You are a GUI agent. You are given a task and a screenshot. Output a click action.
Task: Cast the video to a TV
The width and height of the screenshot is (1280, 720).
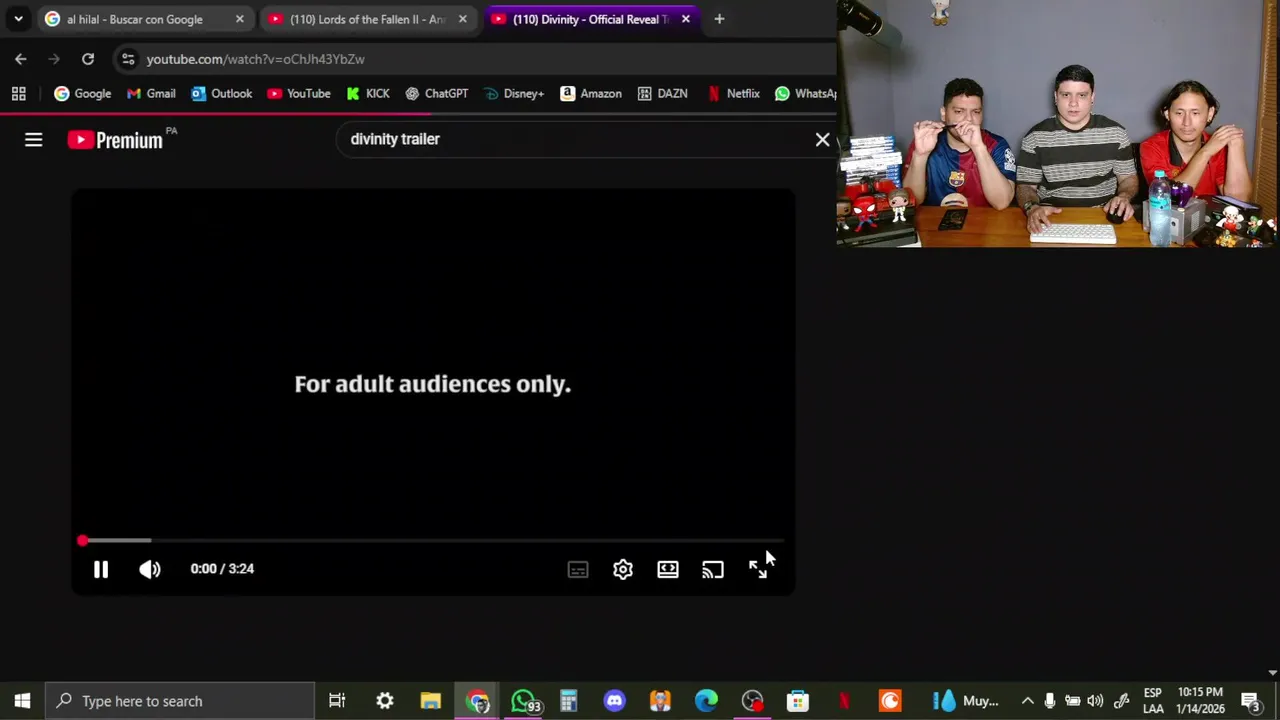pyautogui.click(x=713, y=569)
